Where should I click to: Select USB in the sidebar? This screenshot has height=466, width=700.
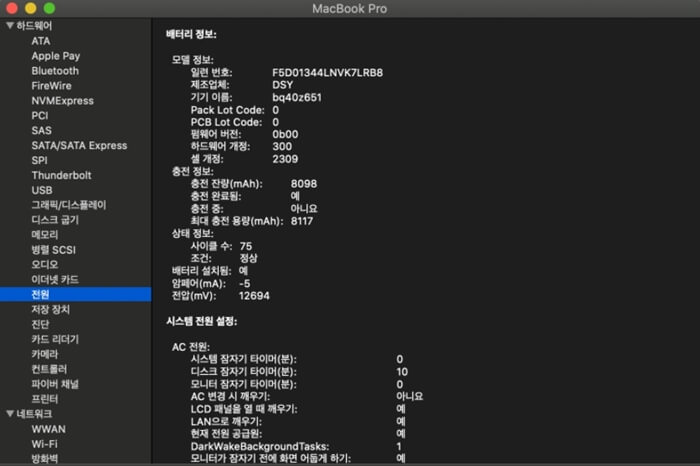(x=42, y=190)
